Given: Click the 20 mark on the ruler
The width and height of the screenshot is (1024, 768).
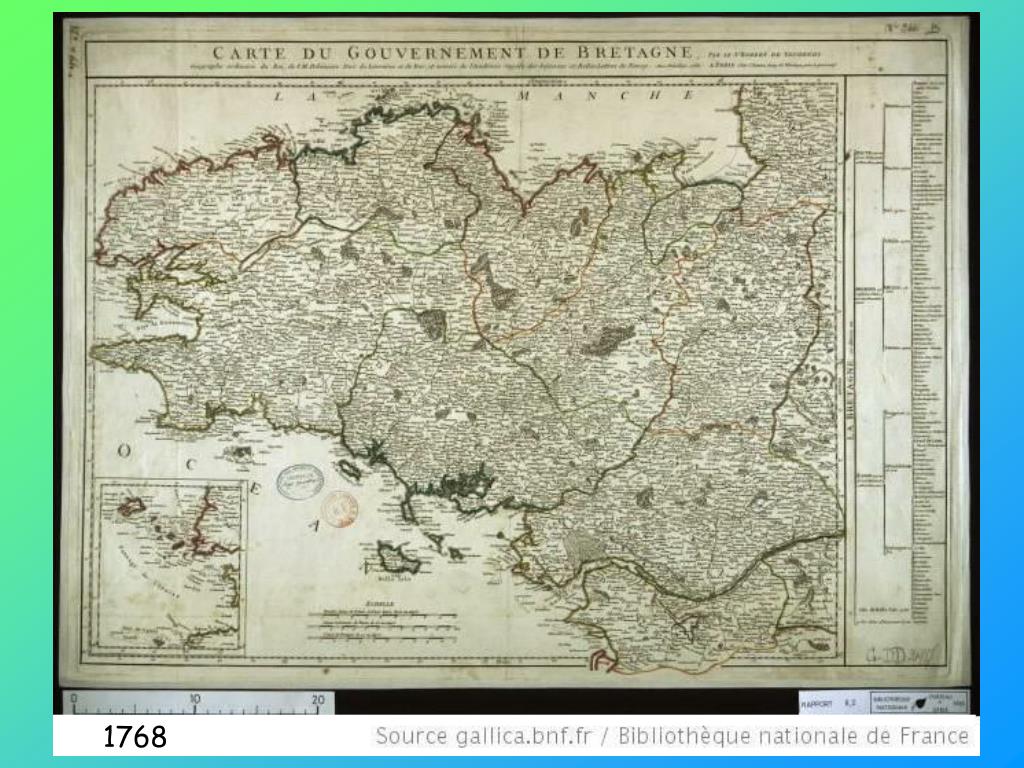Looking at the screenshot, I should [317, 700].
